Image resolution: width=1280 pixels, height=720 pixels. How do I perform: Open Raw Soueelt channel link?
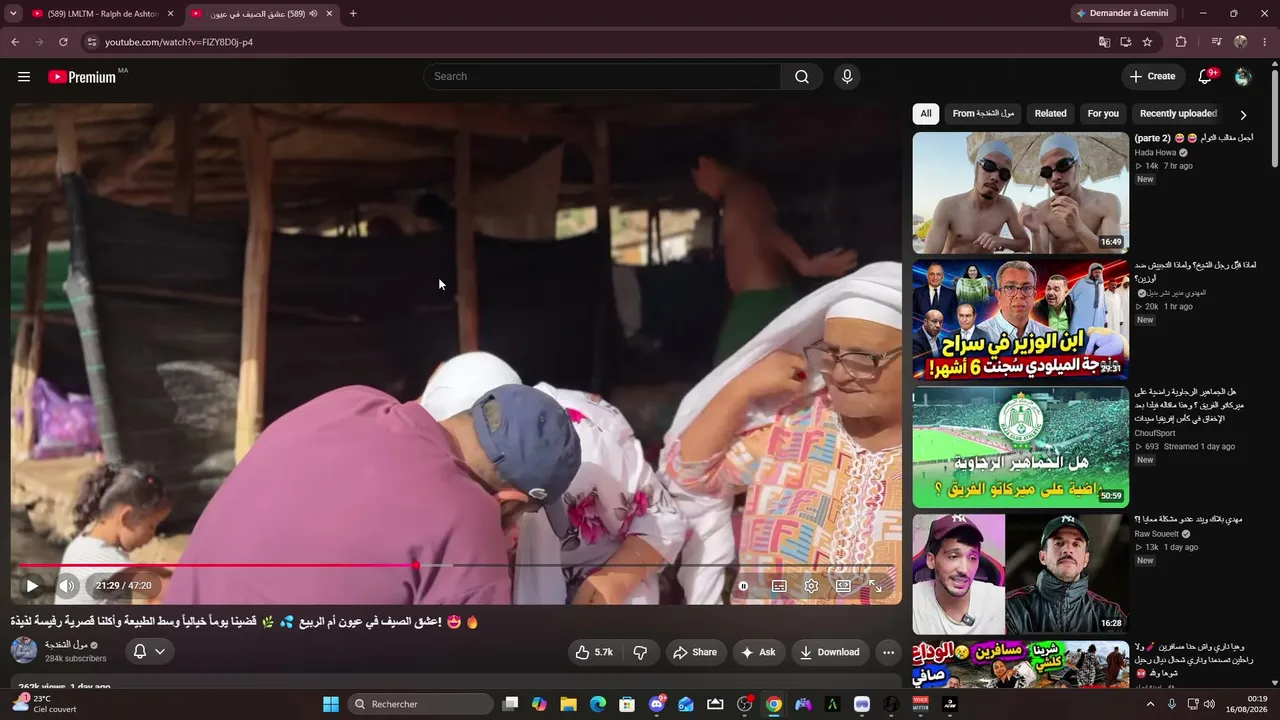point(1157,534)
